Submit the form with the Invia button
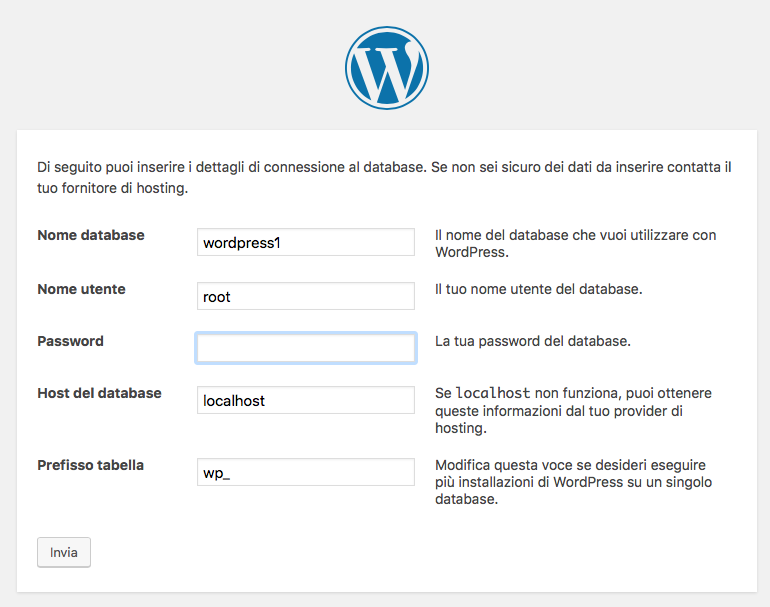 (64, 552)
